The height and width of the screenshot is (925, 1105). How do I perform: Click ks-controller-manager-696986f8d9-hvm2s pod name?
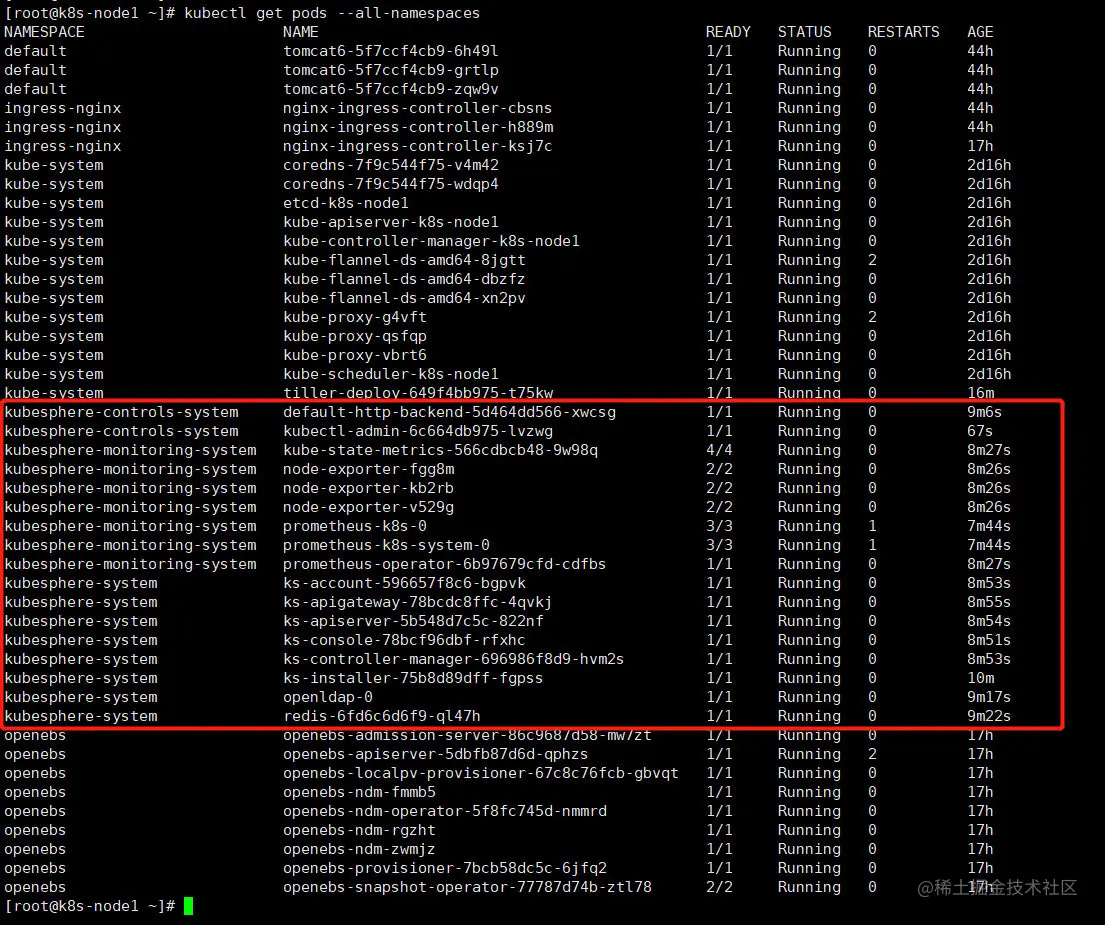pos(454,660)
